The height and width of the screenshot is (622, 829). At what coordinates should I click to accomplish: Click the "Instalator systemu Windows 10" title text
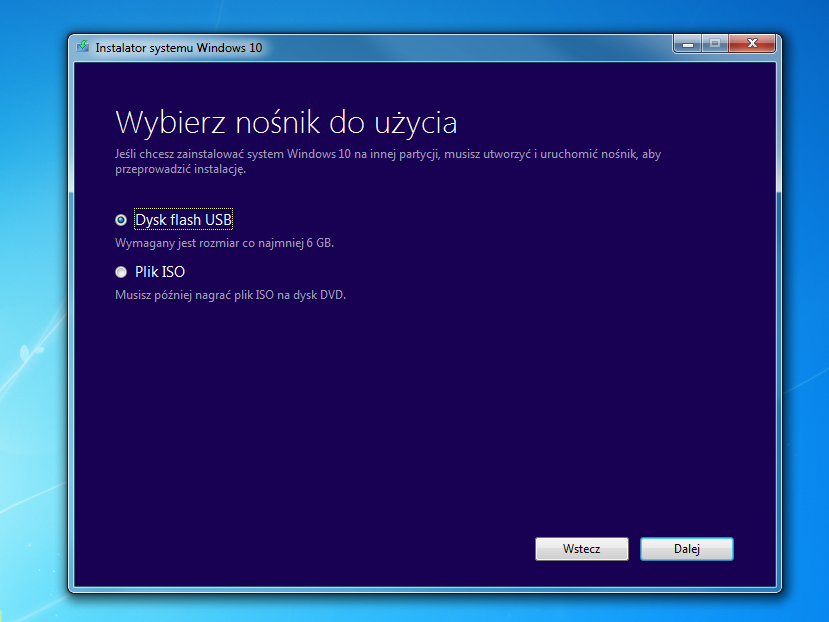point(179,48)
